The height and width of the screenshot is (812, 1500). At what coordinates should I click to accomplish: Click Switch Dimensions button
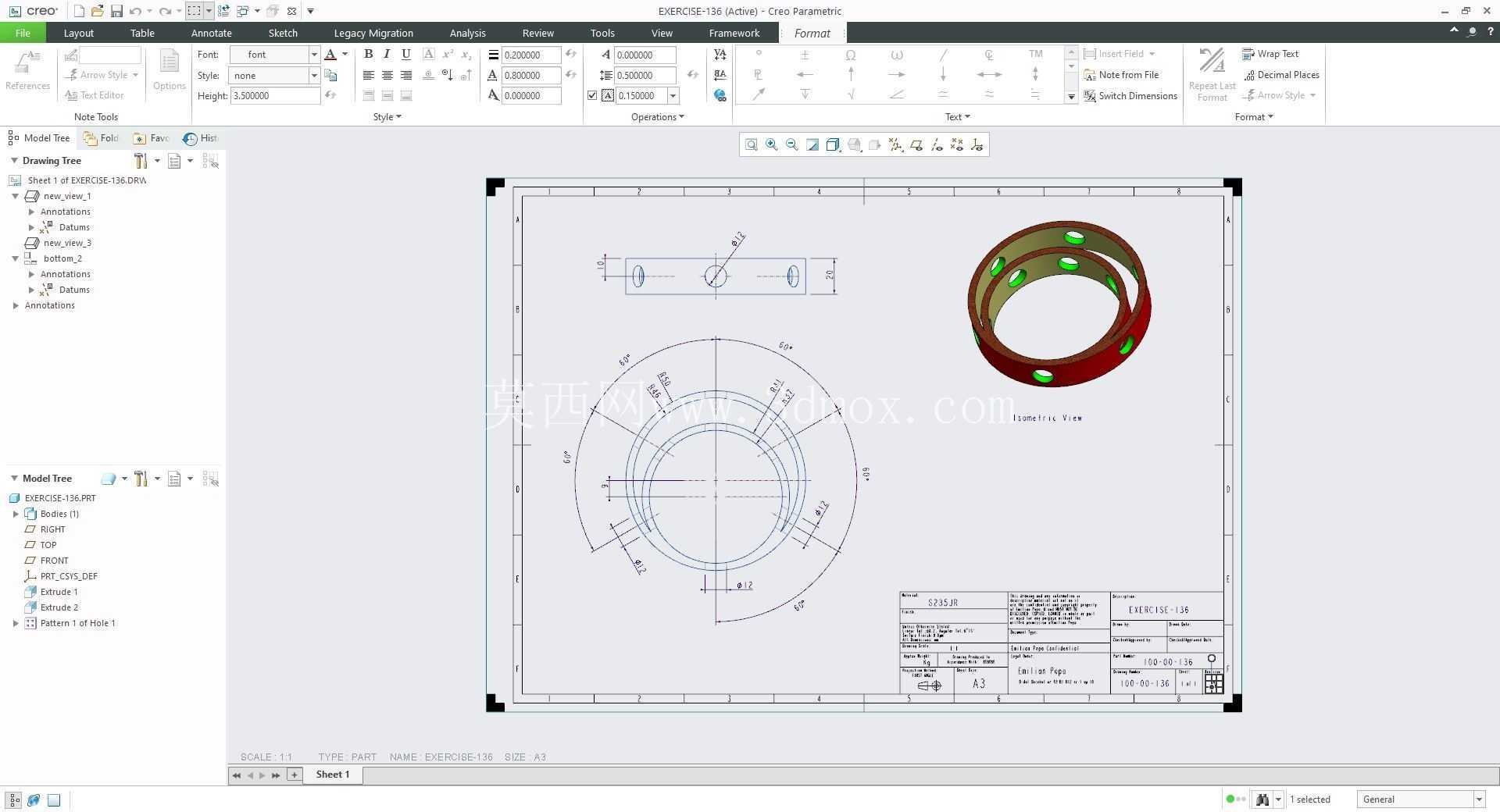[1130, 96]
